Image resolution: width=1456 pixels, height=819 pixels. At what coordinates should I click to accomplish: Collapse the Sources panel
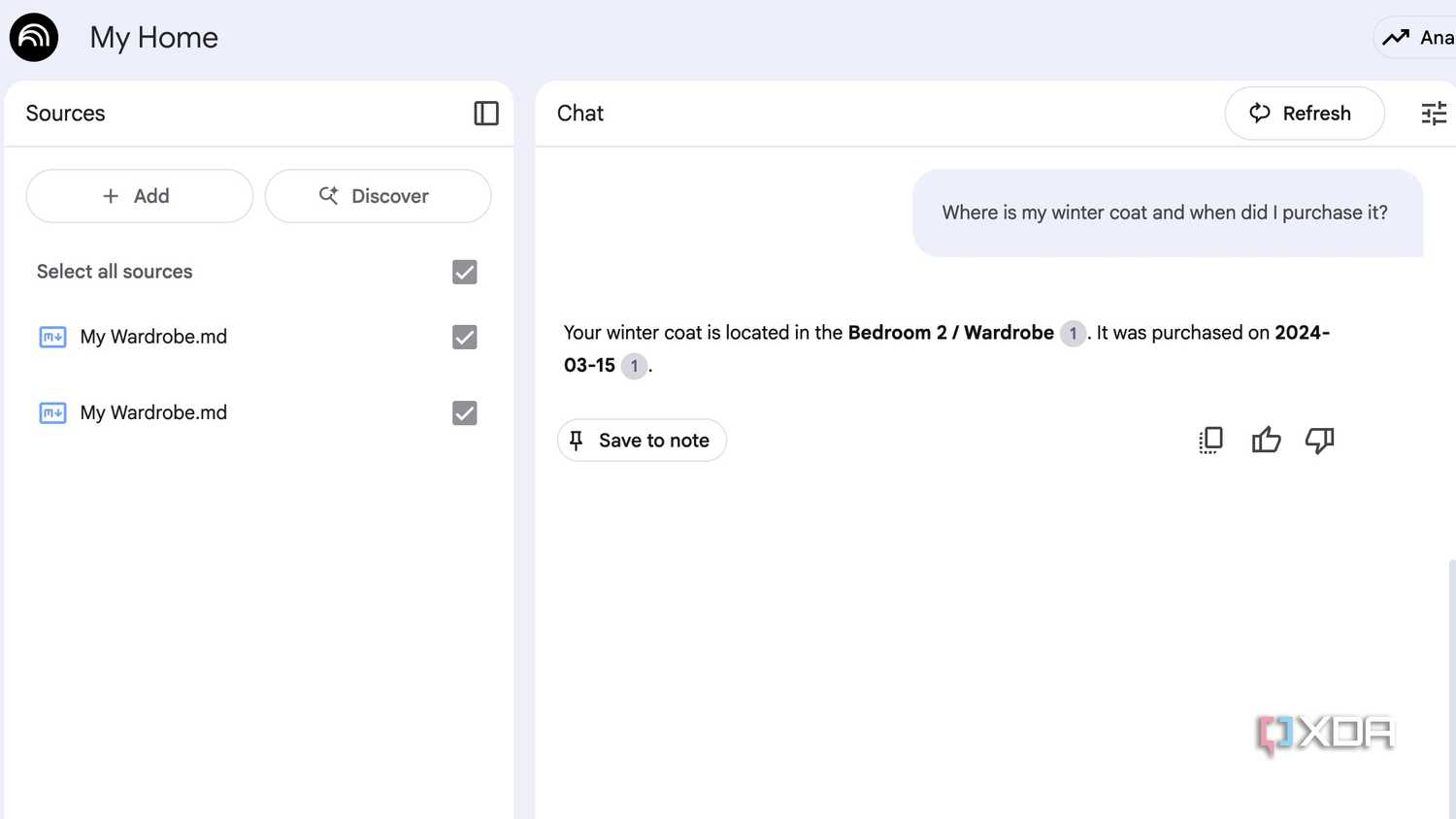[x=485, y=114]
